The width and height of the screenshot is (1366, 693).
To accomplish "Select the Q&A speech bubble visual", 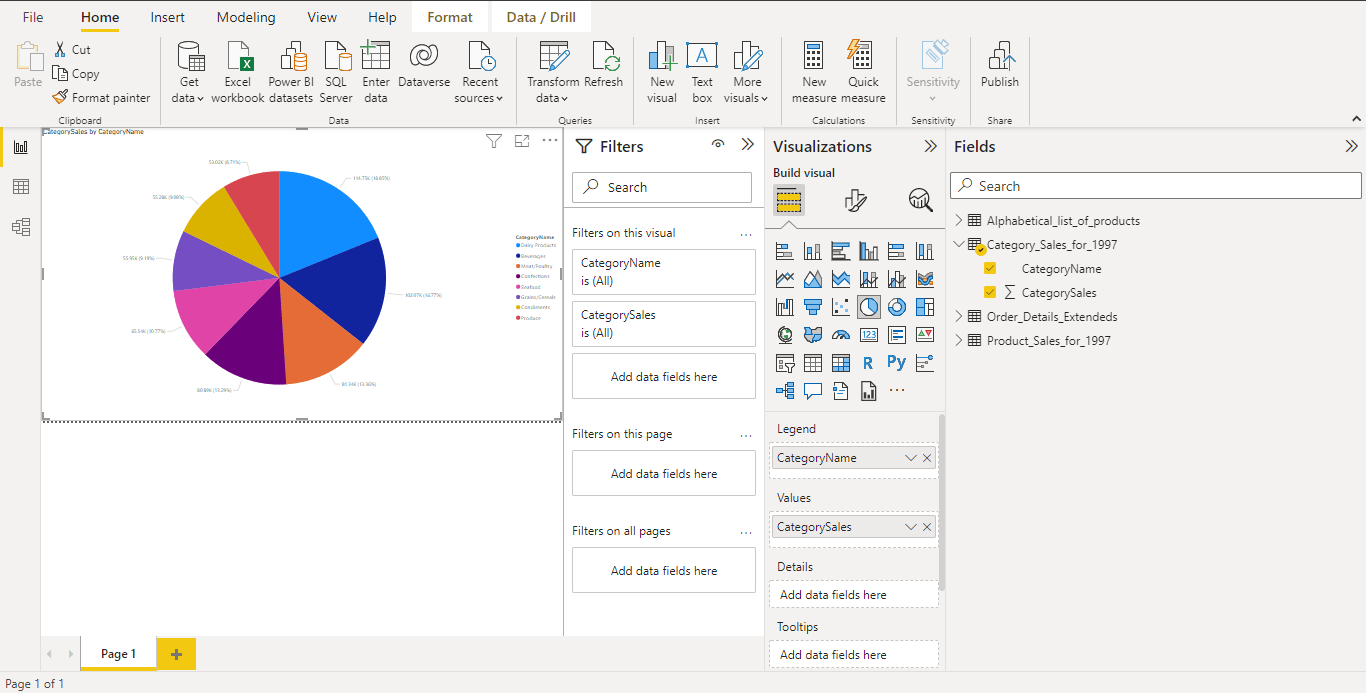I will tap(813, 391).
